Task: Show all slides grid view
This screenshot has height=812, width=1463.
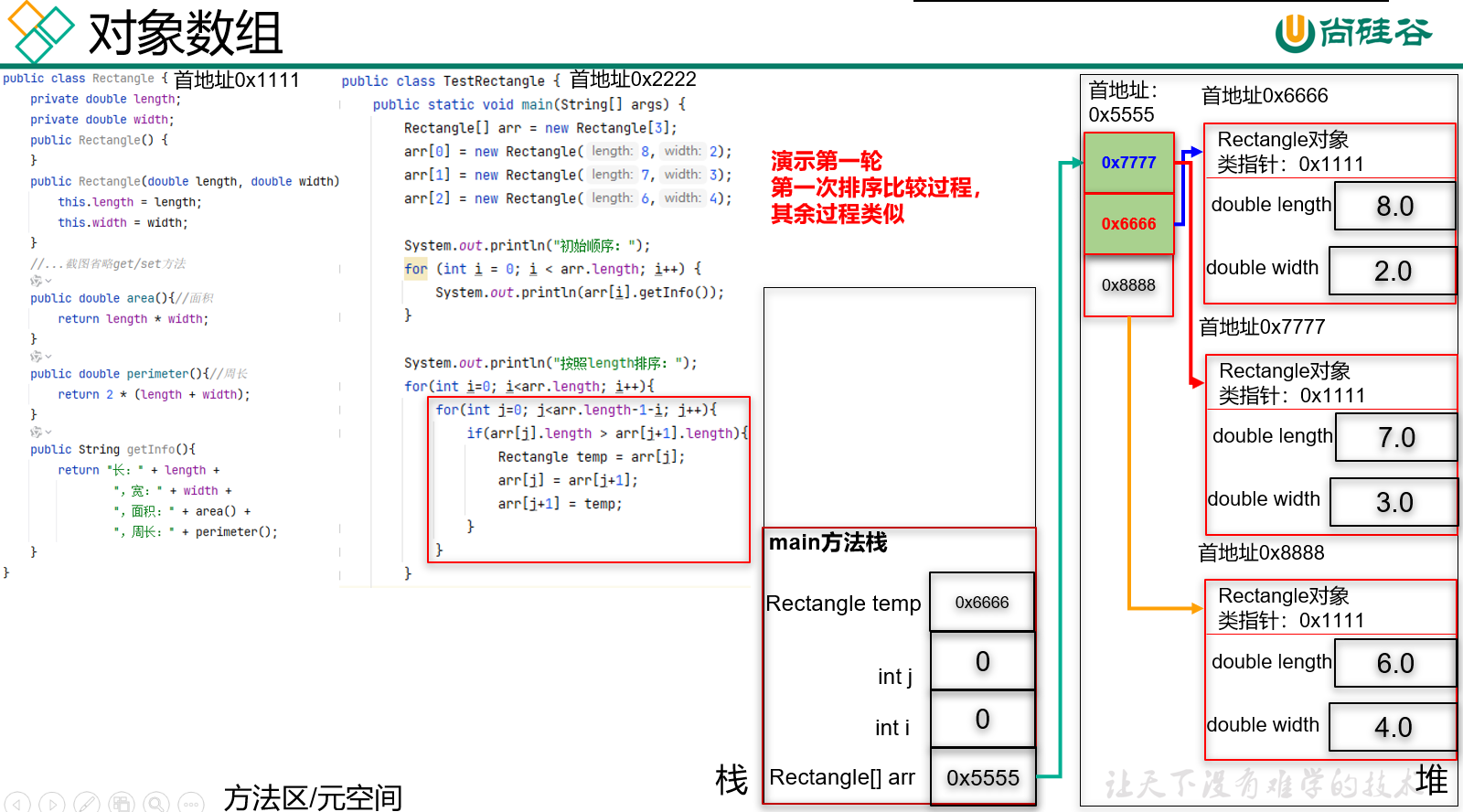Action: (x=121, y=803)
